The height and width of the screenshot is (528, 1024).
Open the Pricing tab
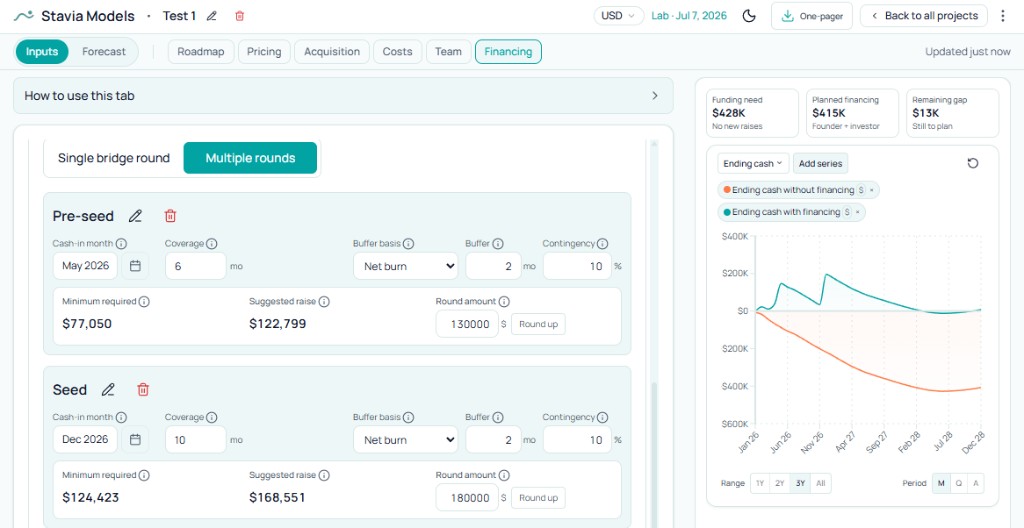[x=264, y=52]
